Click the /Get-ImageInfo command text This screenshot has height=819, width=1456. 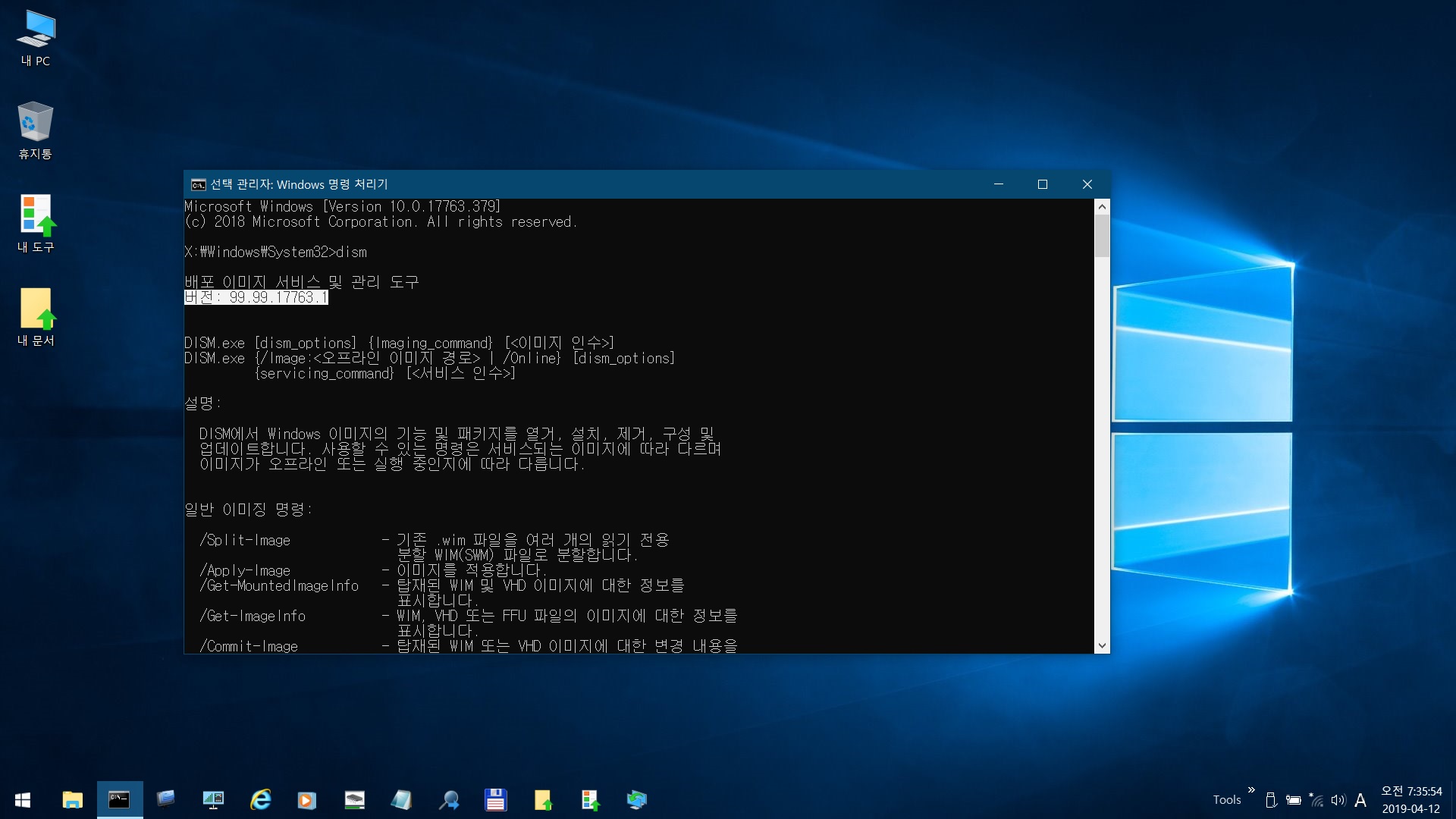pyautogui.click(x=253, y=616)
